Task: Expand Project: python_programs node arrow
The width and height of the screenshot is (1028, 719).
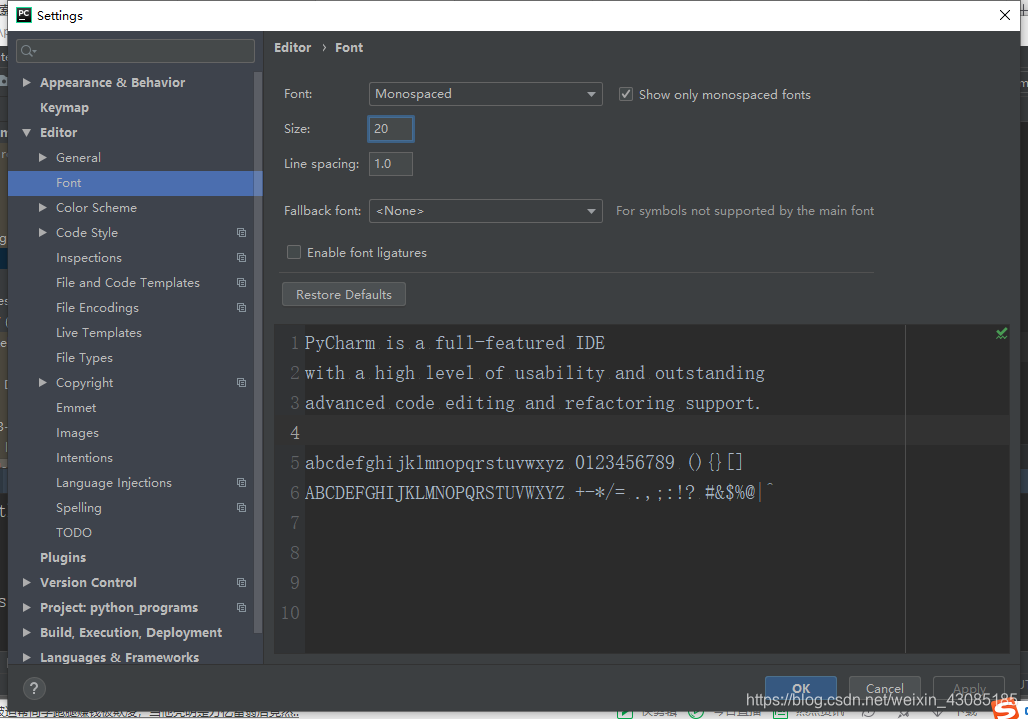Action: (27, 608)
